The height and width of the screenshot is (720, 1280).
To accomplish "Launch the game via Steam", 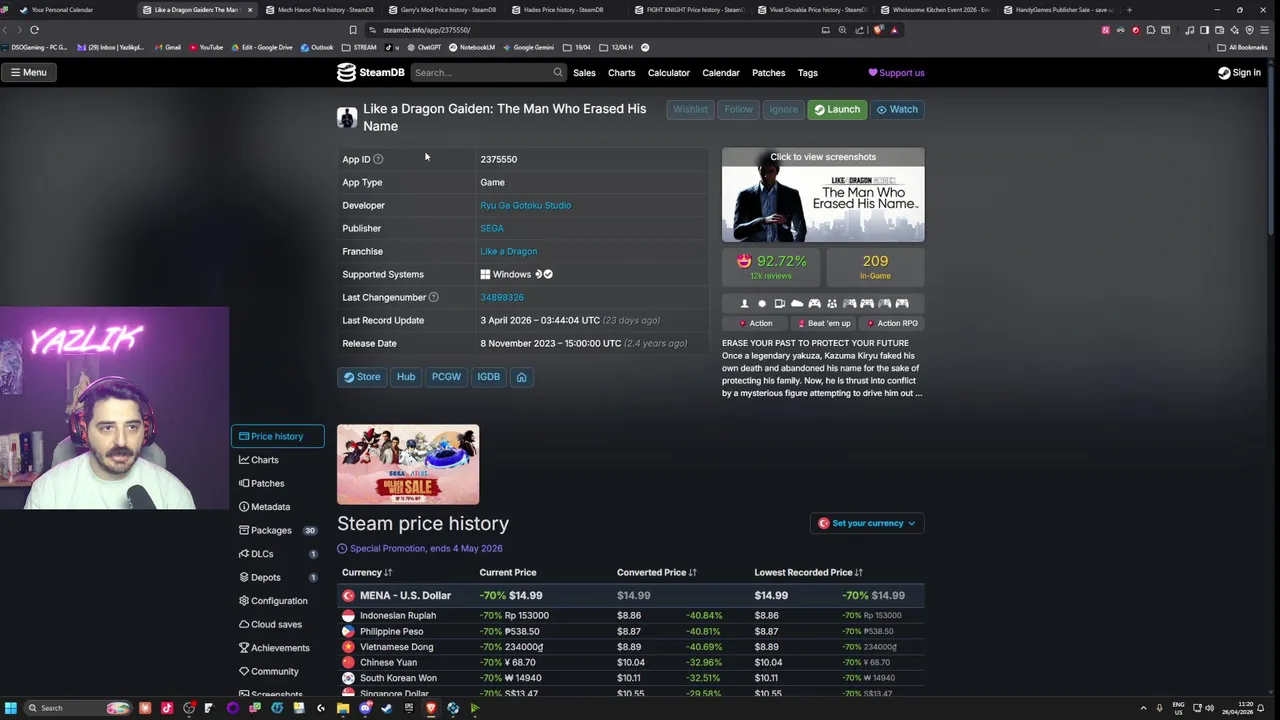I will 837,109.
